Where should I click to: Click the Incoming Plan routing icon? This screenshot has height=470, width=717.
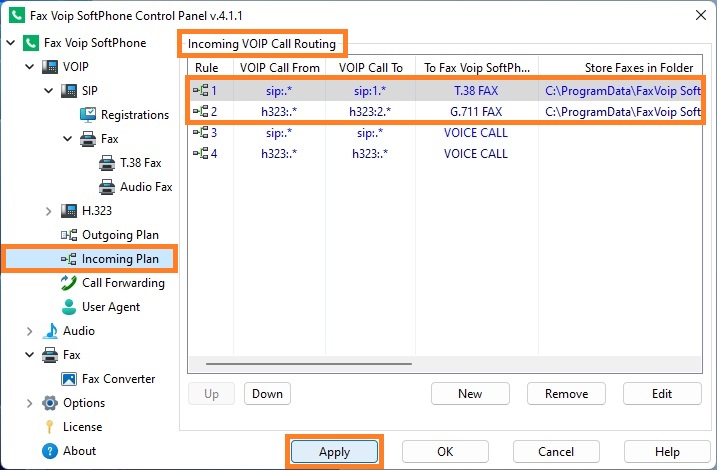[x=69, y=259]
